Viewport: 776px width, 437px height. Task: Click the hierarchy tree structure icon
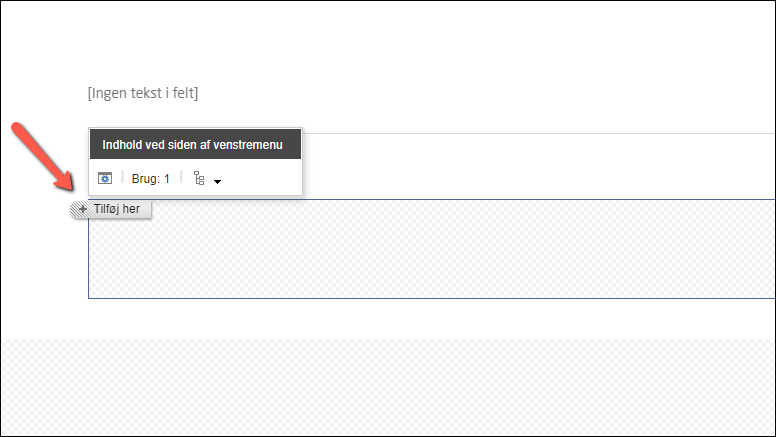point(199,178)
